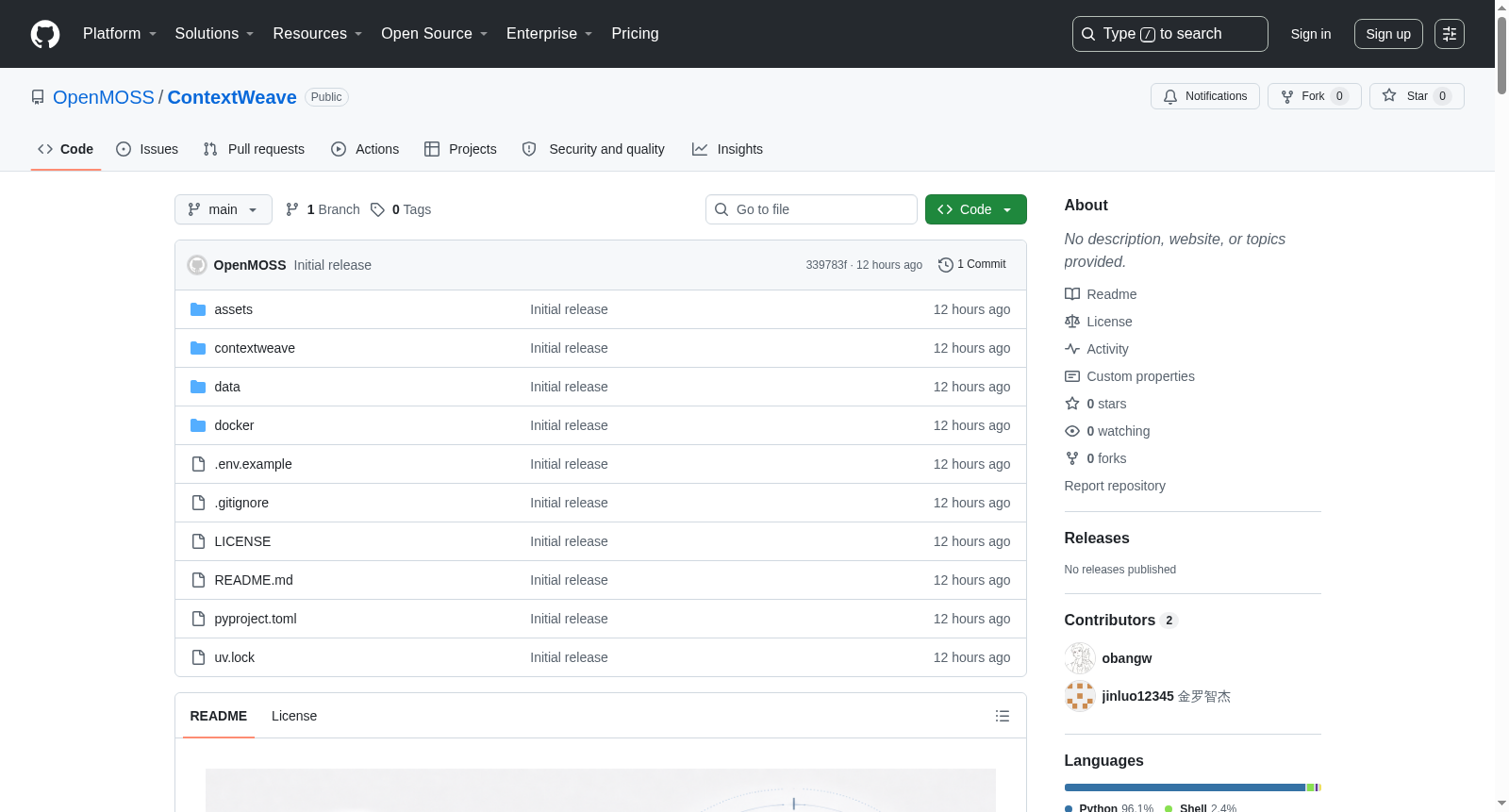Click the Sign in link
Image resolution: width=1509 pixels, height=812 pixels.
click(1311, 34)
